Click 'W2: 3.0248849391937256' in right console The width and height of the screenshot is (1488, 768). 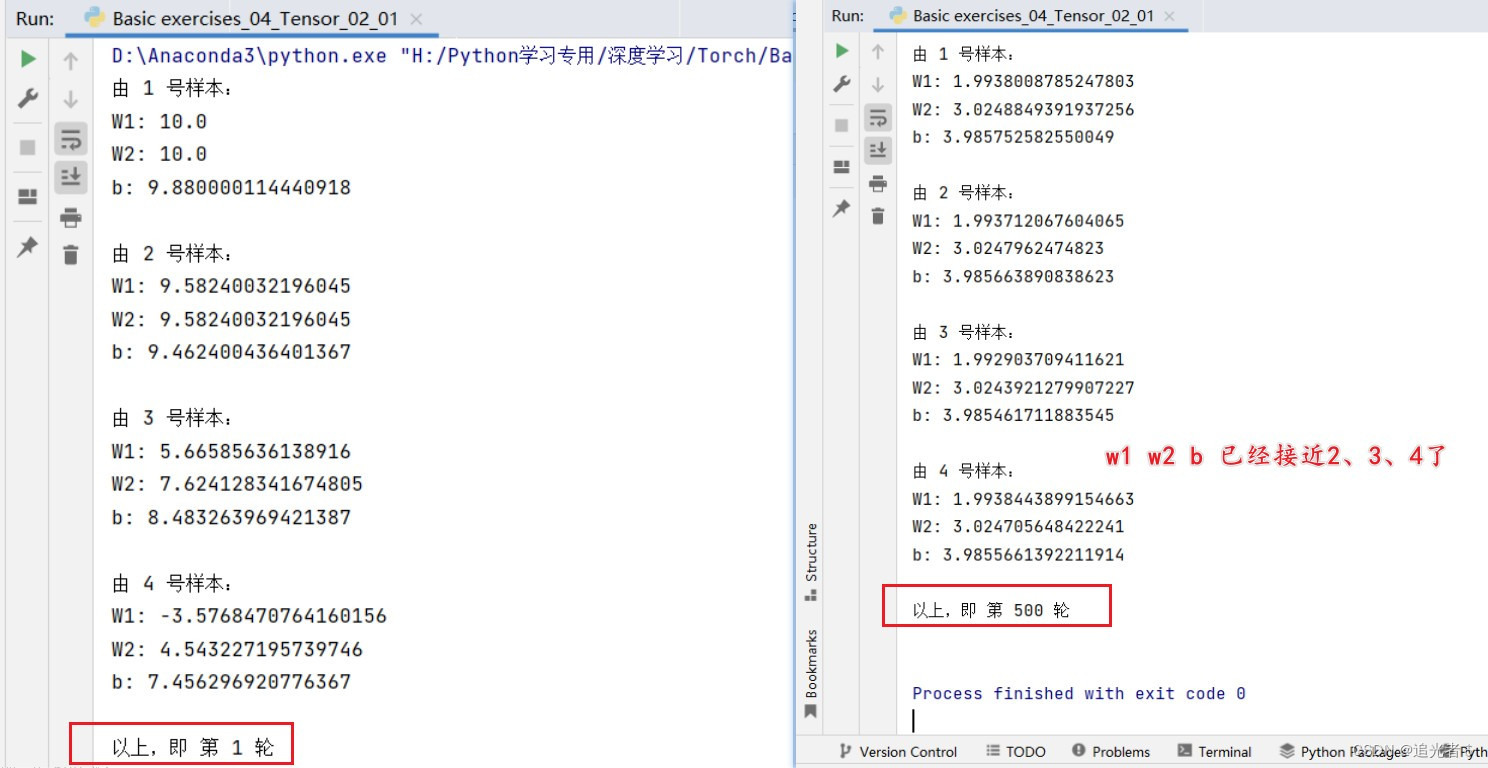pyautogui.click(x=1023, y=109)
